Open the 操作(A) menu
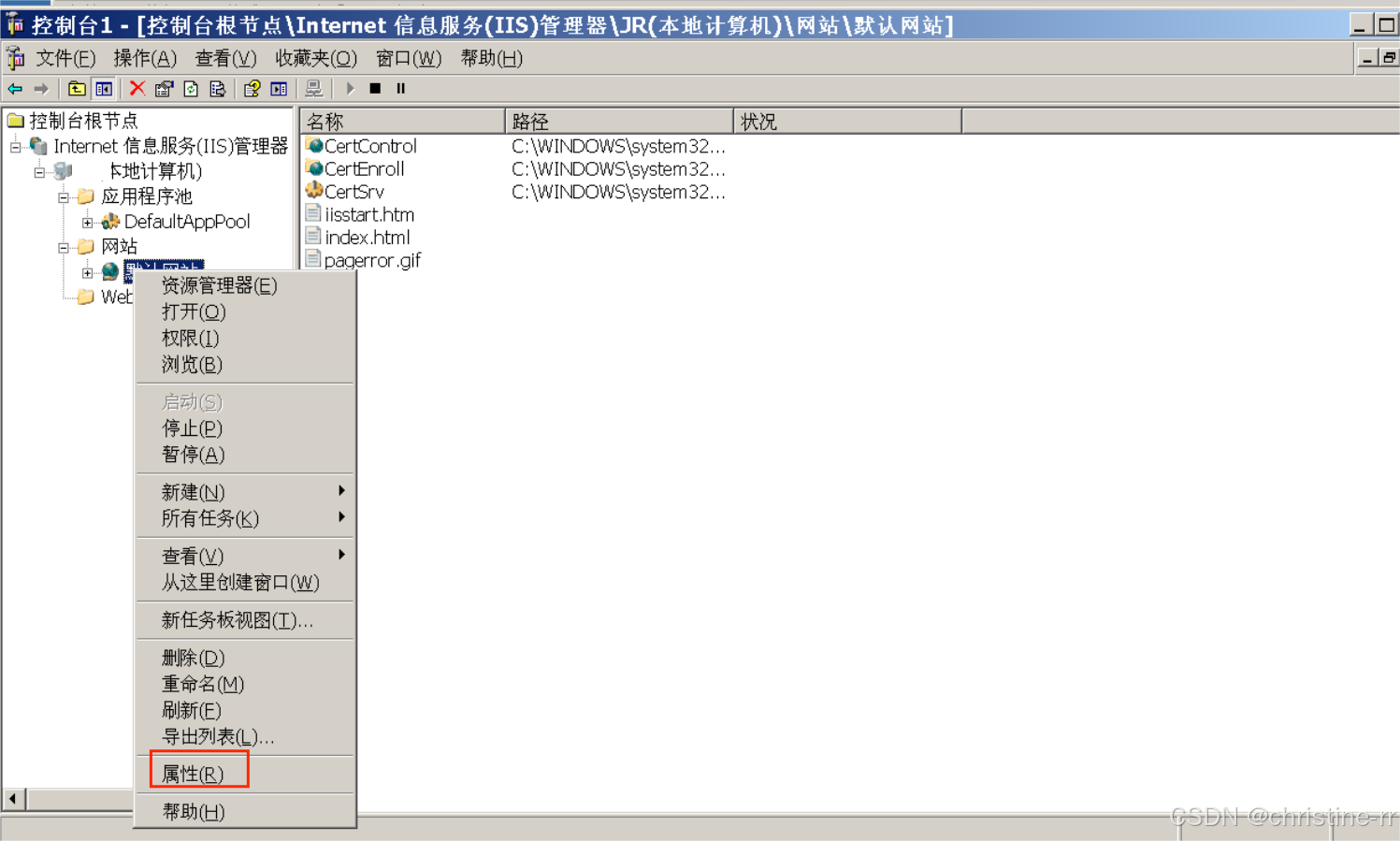The width and height of the screenshot is (1400, 841). (x=145, y=59)
